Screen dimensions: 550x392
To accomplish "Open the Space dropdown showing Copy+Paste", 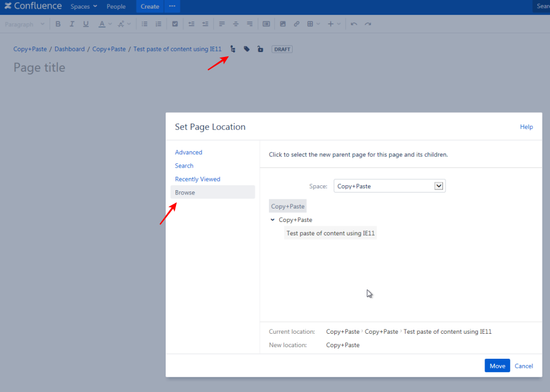I will click(389, 186).
